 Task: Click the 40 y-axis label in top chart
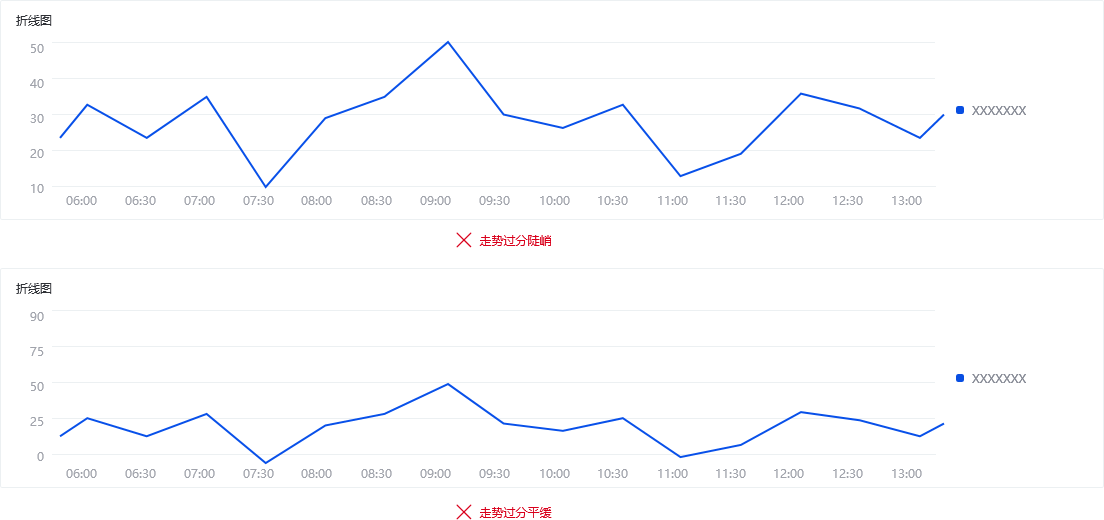tap(37, 83)
